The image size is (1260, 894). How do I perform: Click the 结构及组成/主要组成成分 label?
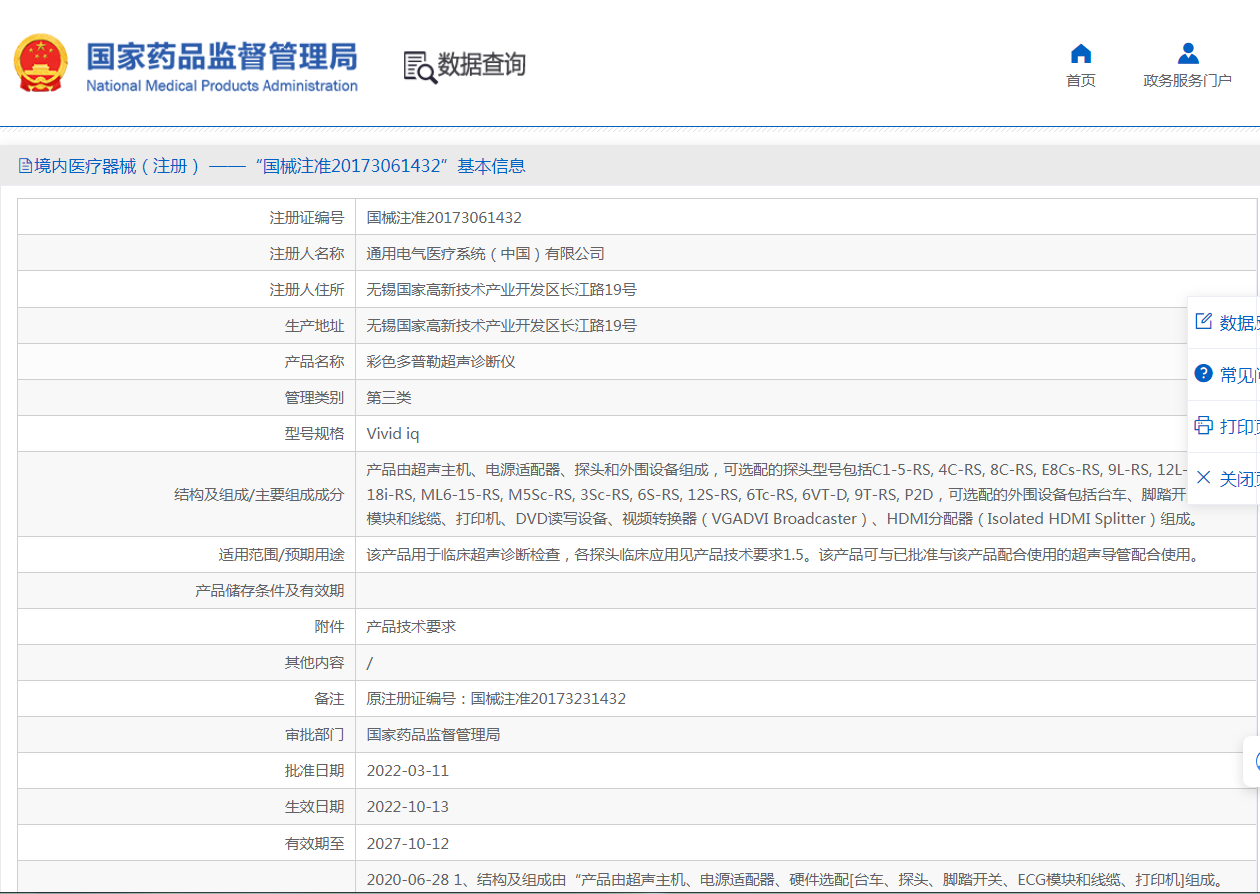click(x=259, y=495)
